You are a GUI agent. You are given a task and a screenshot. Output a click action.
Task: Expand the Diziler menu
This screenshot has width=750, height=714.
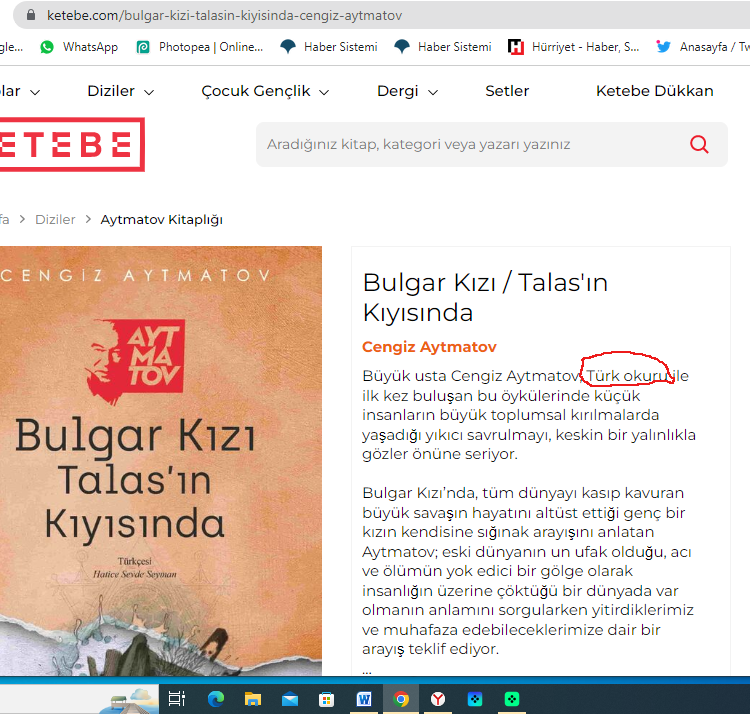coord(121,91)
